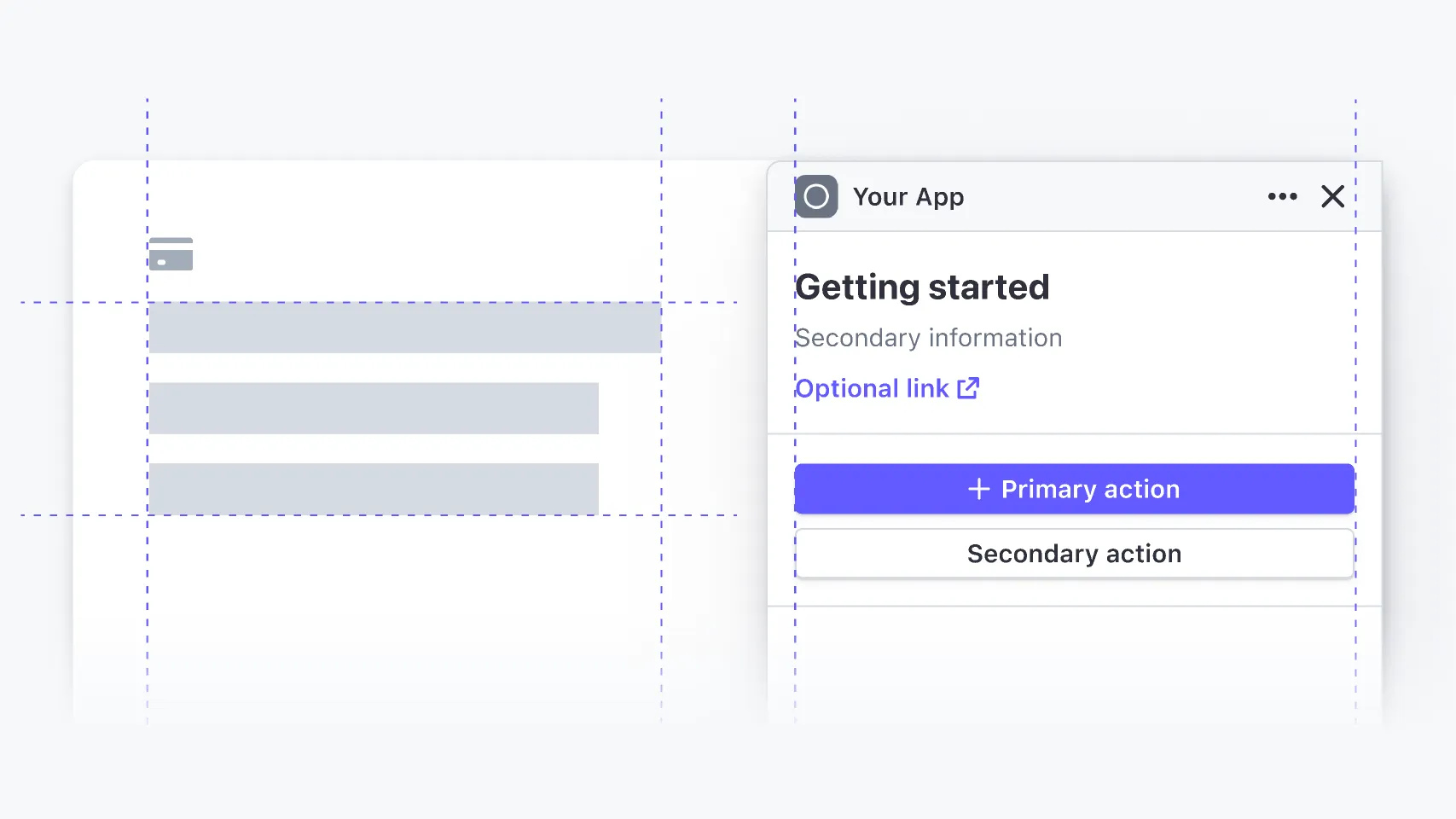
Task: Select the Getting started heading
Action: pyautogui.click(x=922, y=287)
